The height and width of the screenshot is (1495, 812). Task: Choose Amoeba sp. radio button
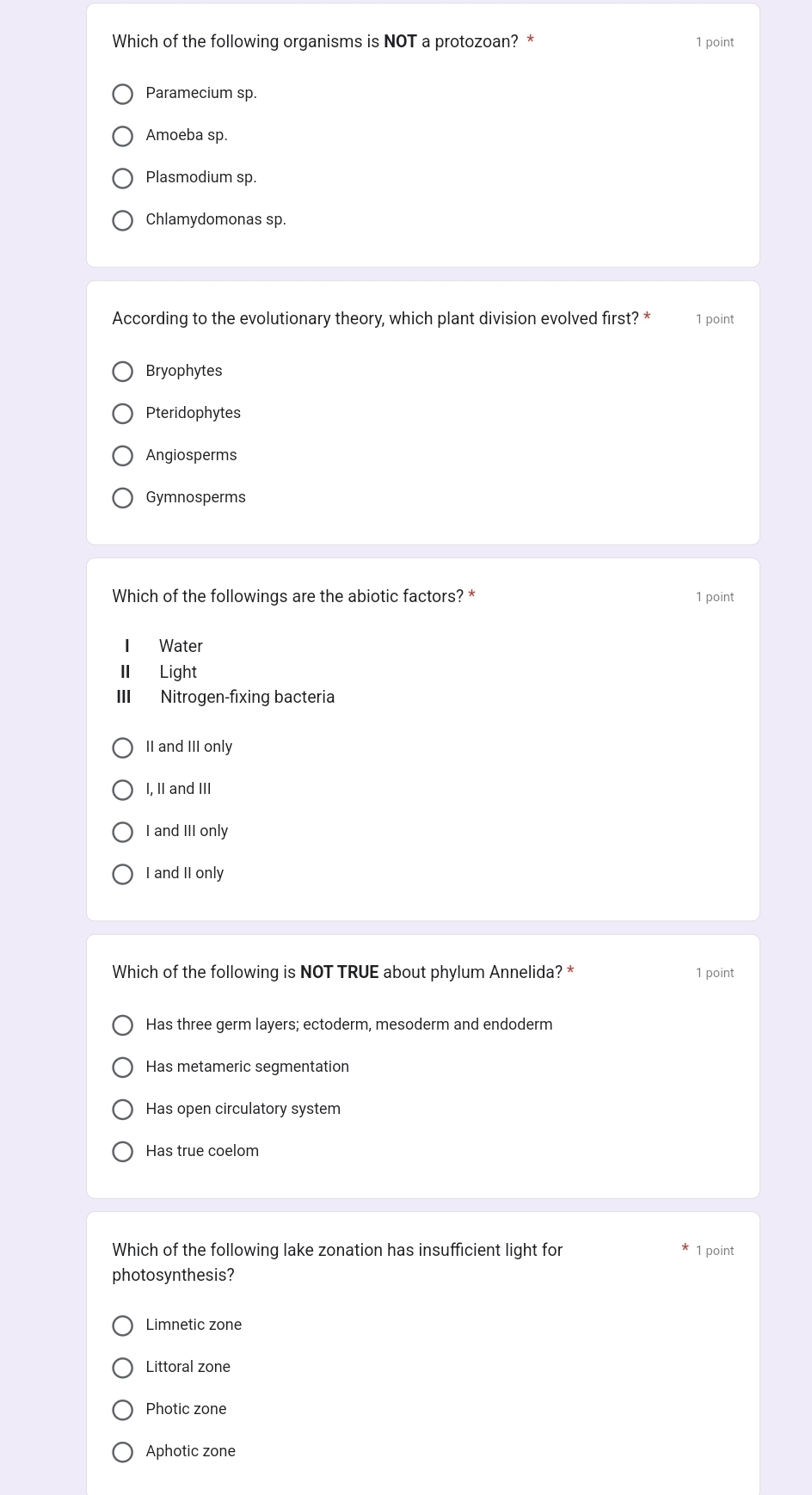(x=123, y=136)
